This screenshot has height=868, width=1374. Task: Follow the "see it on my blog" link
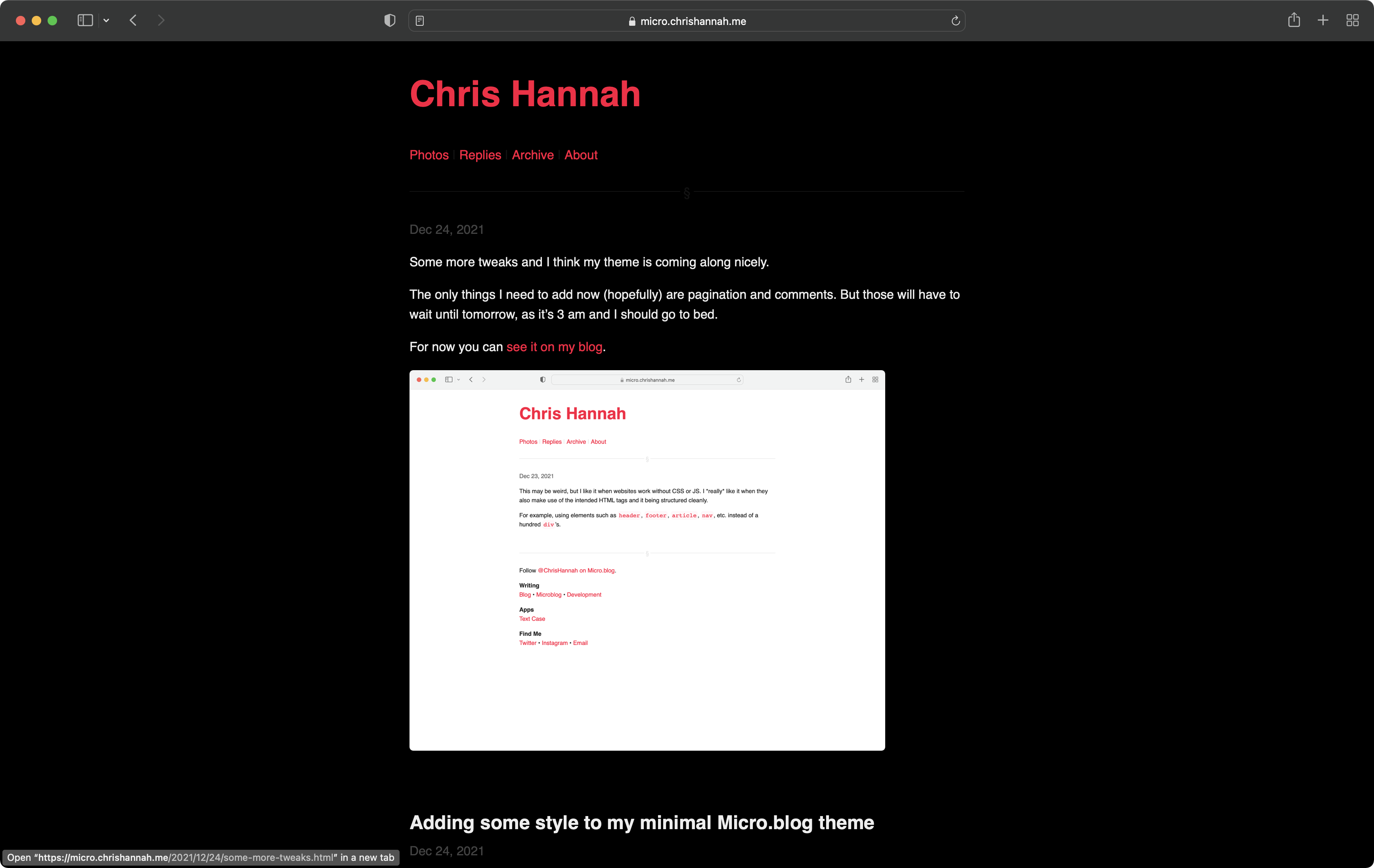[554, 347]
